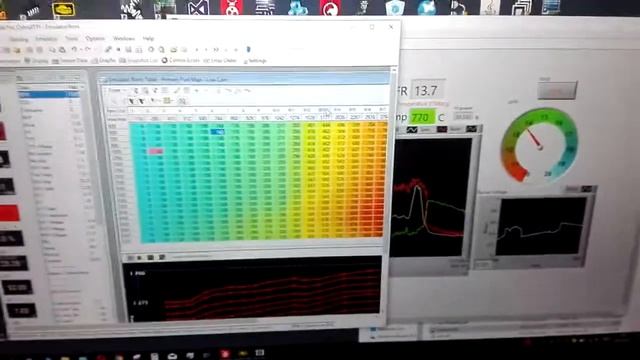Open the leftmost Tuning menu

click(x=19, y=39)
